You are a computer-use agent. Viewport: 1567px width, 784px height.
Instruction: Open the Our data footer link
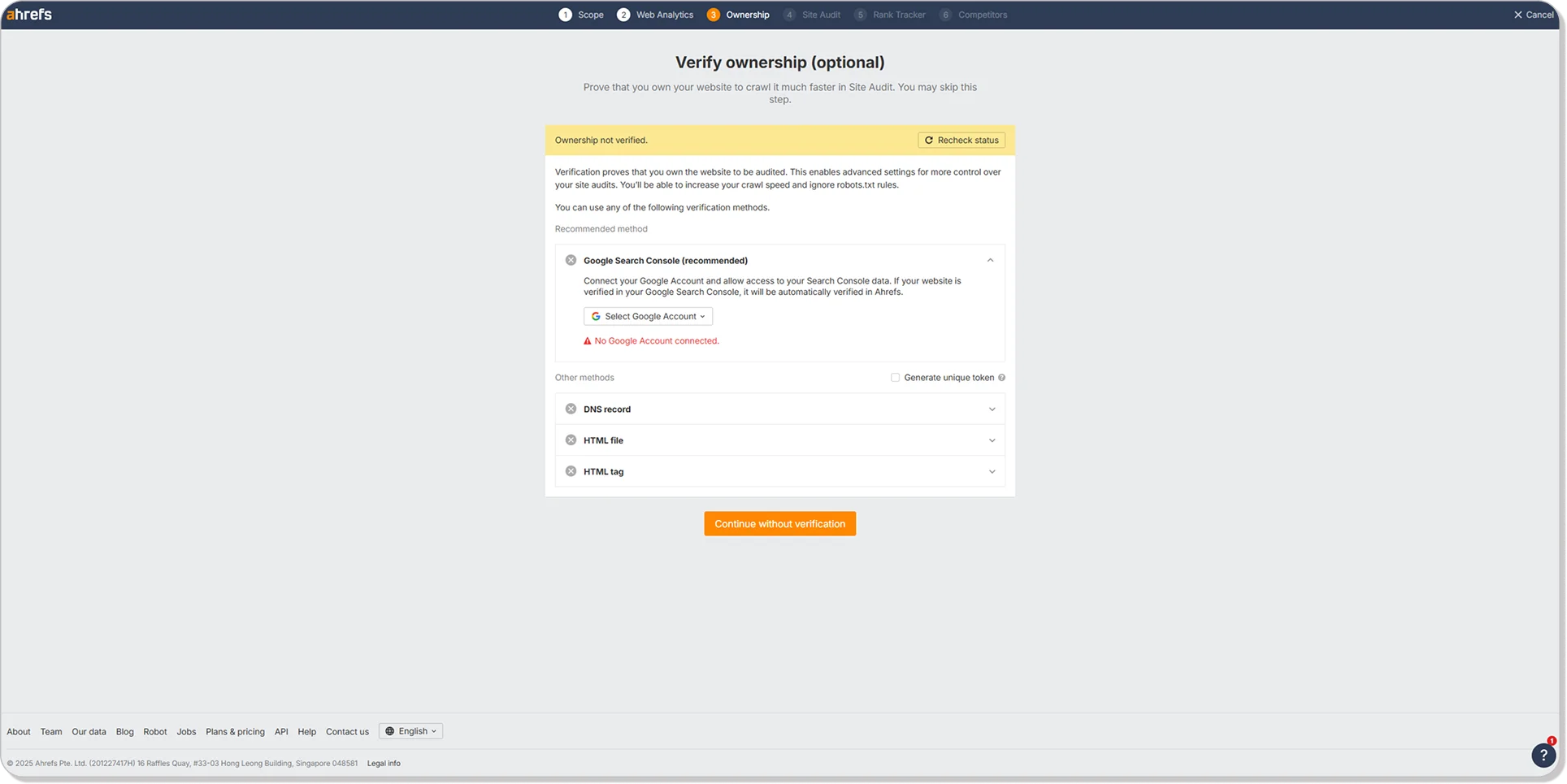pos(89,732)
